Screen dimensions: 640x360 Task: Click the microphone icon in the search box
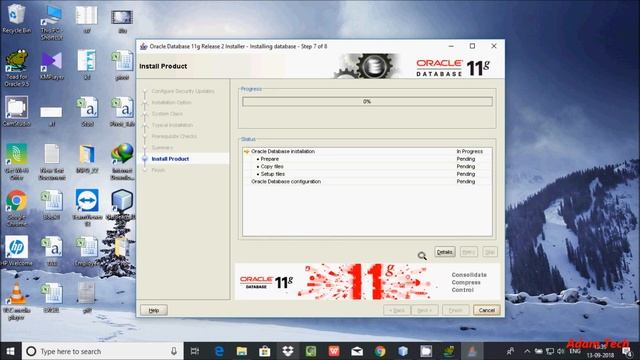tap(174, 351)
